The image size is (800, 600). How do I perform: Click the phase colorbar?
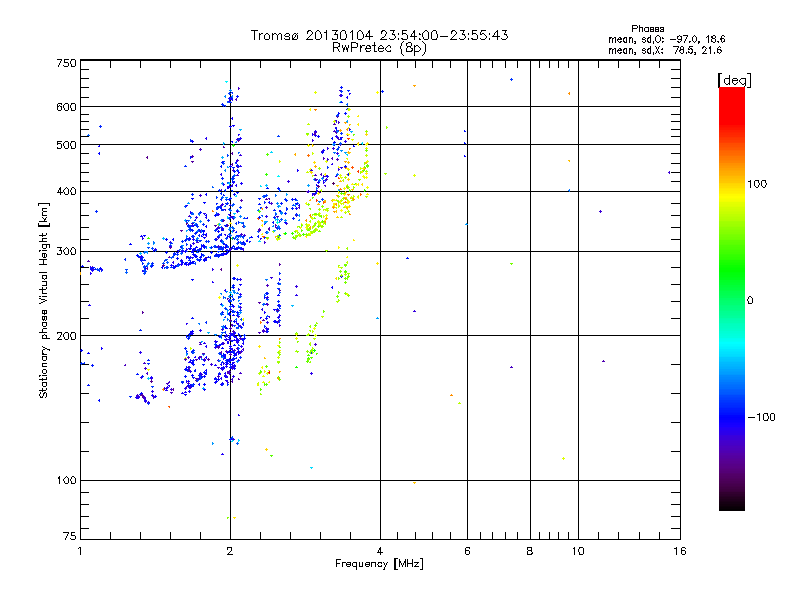pos(732,298)
